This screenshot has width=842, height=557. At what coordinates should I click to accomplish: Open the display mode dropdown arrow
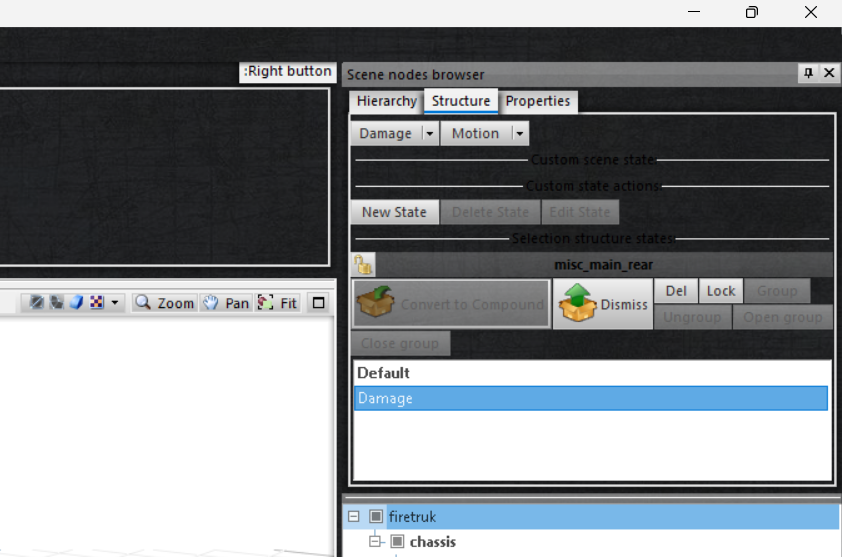pyautogui.click(x=114, y=303)
